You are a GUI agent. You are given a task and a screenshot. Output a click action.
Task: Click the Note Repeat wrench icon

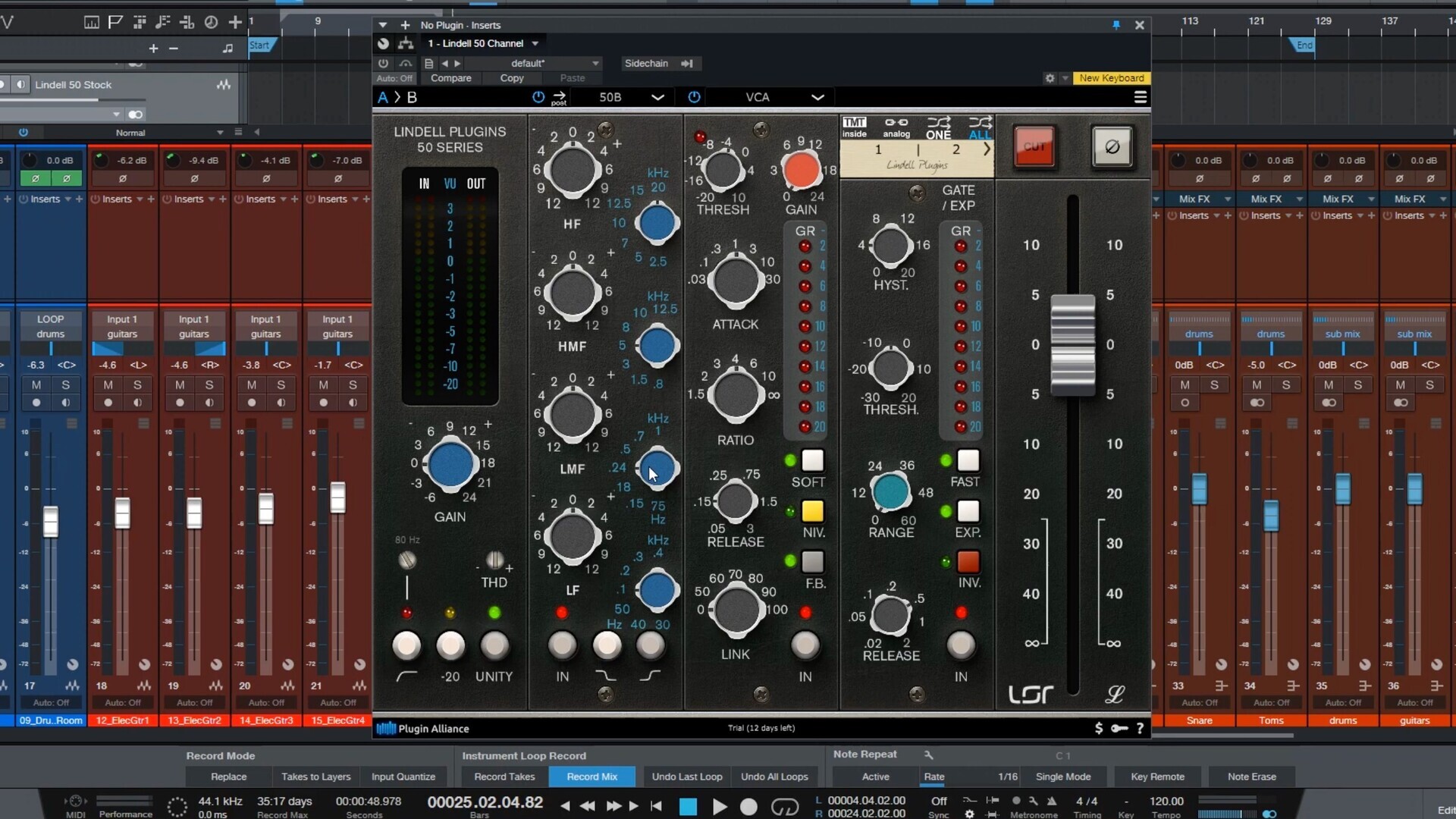point(928,755)
